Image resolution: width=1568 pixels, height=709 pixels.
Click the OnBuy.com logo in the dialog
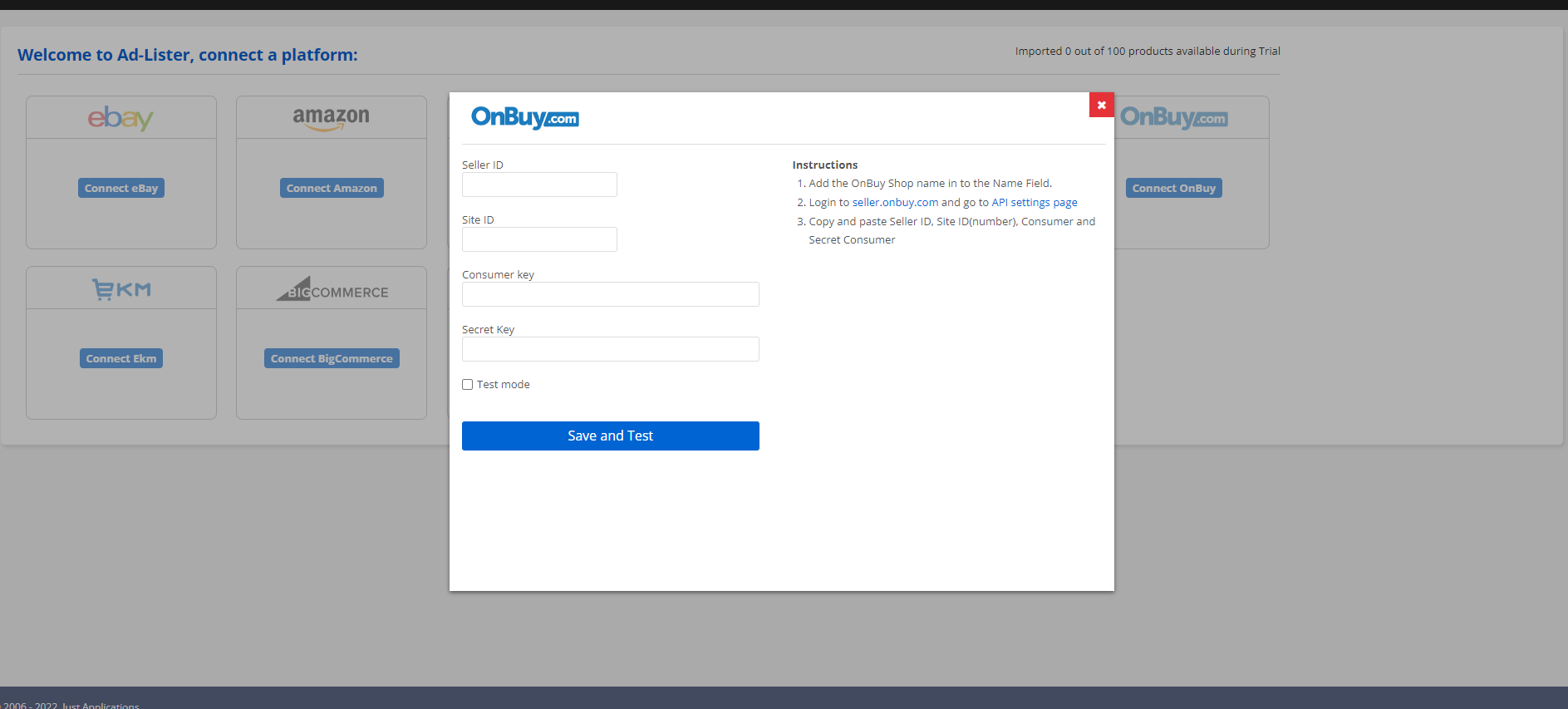(x=525, y=117)
